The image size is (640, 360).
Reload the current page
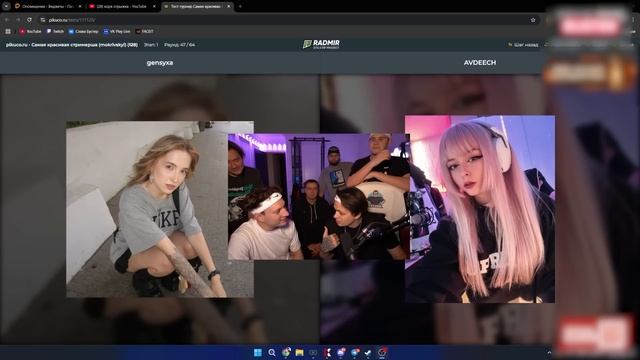pyautogui.click(x=29, y=20)
